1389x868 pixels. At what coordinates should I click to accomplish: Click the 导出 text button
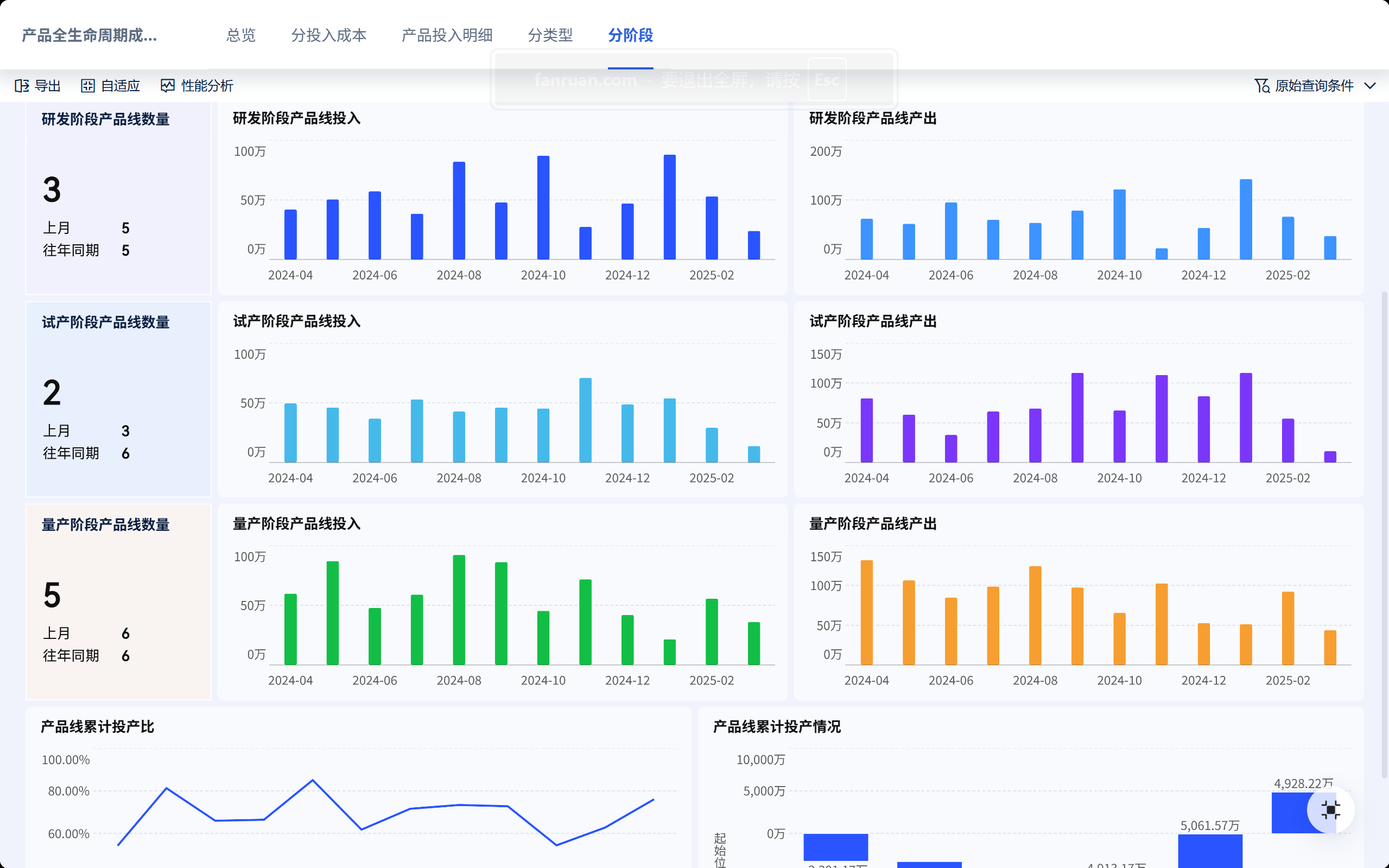tap(48, 86)
